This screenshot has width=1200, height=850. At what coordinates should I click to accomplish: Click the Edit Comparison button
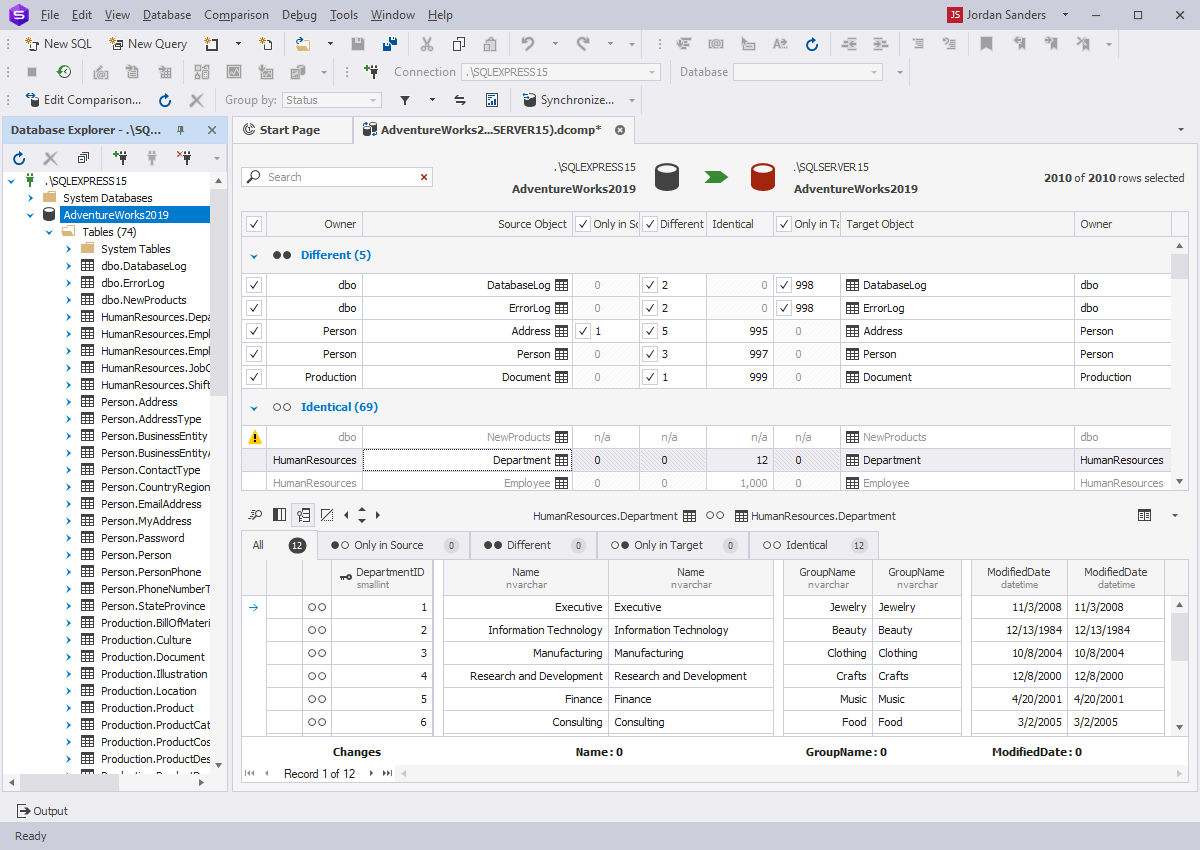[x=84, y=100]
